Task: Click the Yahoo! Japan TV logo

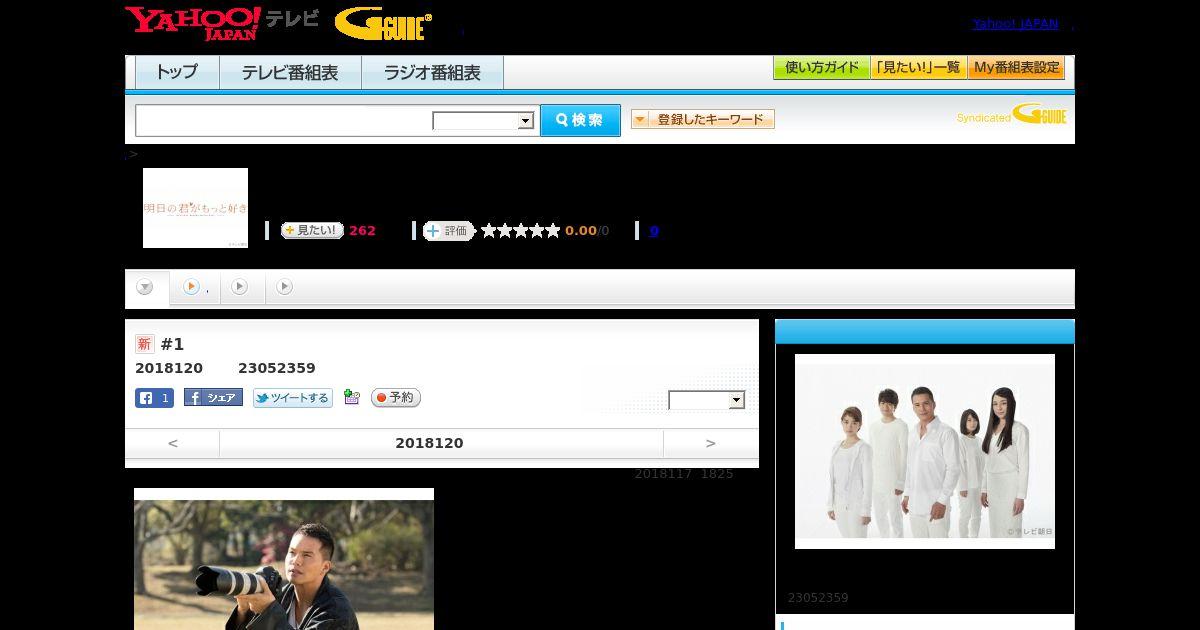Action: tap(222, 23)
